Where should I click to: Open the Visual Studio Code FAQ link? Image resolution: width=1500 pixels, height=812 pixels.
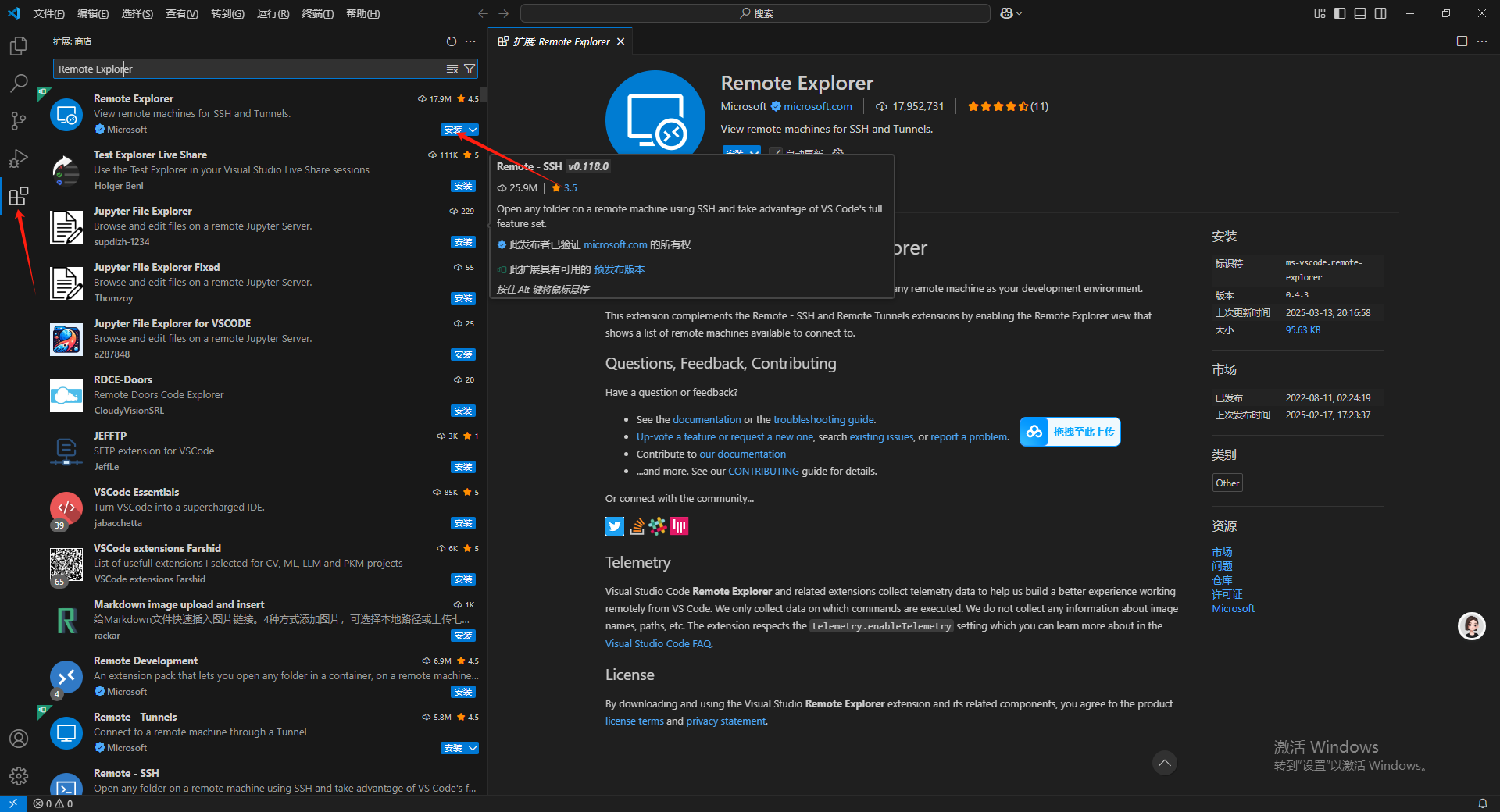pyautogui.click(x=658, y=643)
